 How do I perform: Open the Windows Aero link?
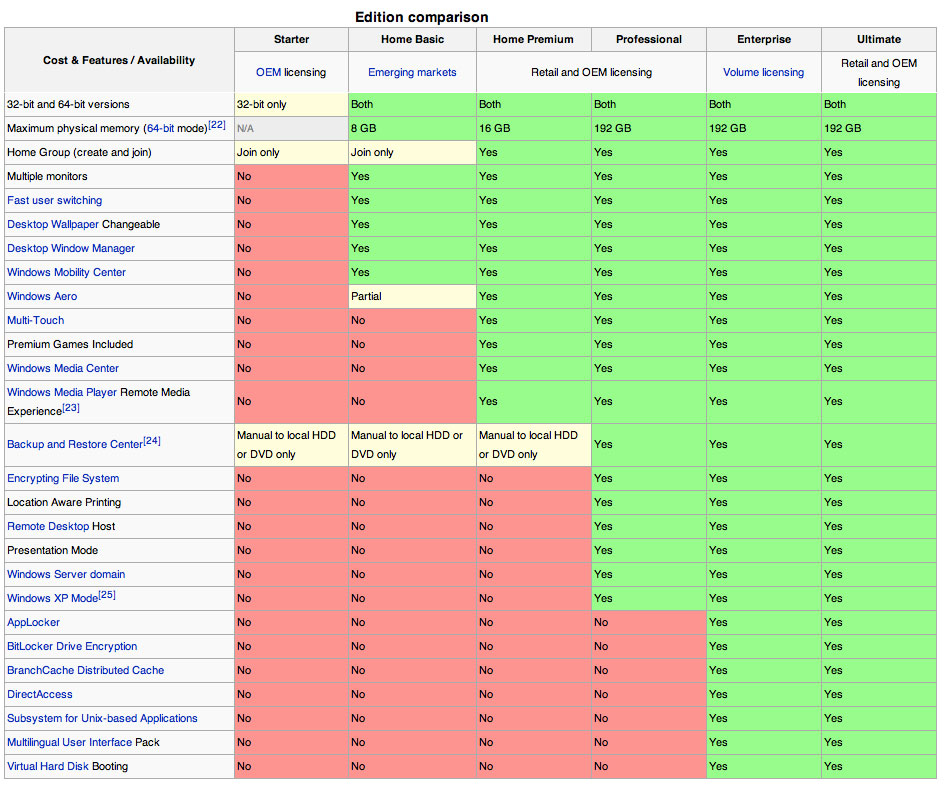(42, 297)
